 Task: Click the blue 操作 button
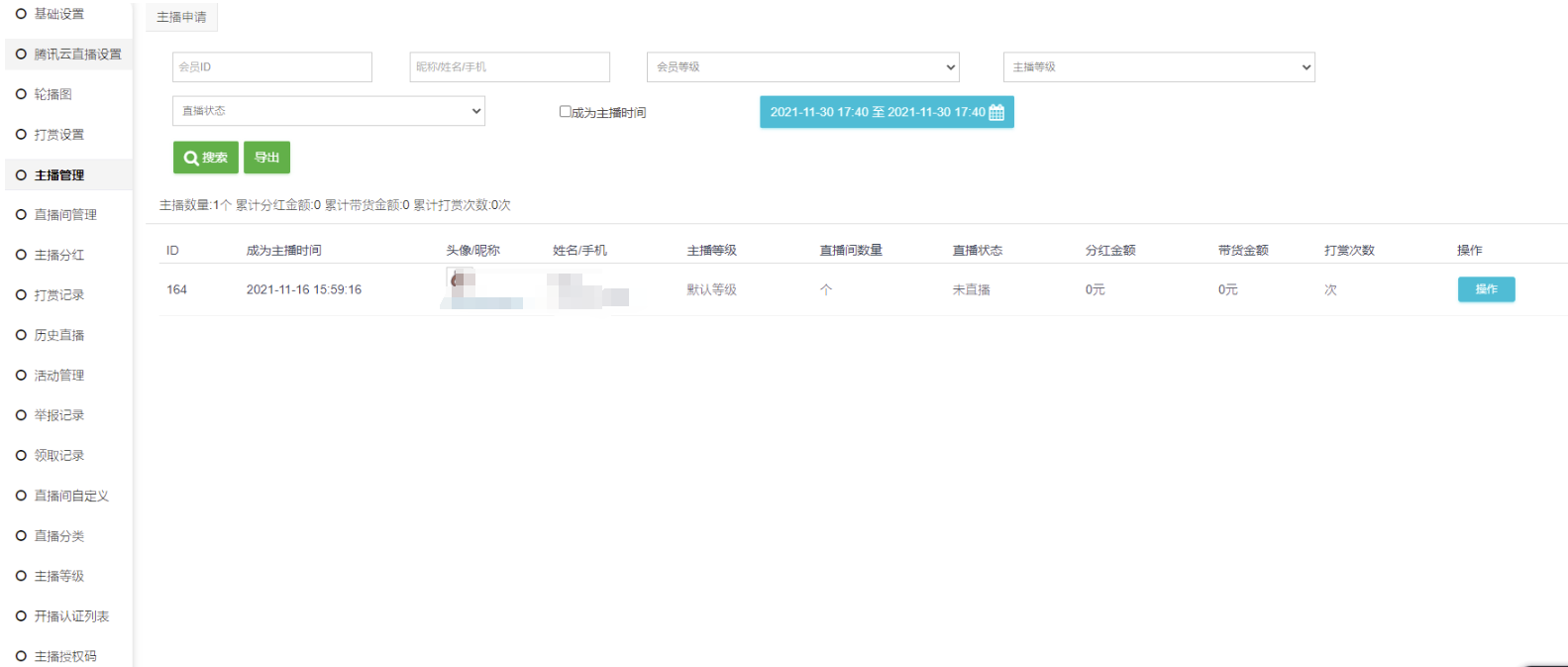coord(1486,289)
